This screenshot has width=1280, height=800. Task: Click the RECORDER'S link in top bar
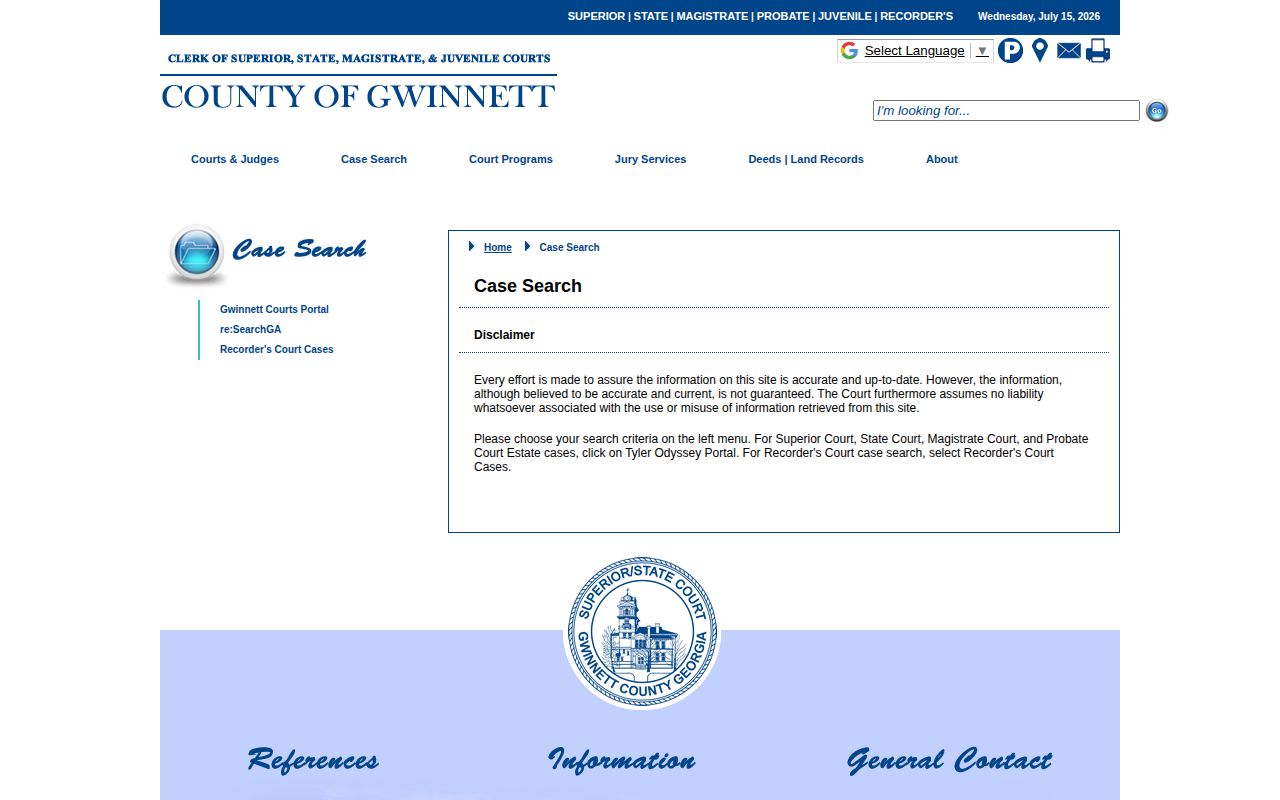(x=916, y=16)
